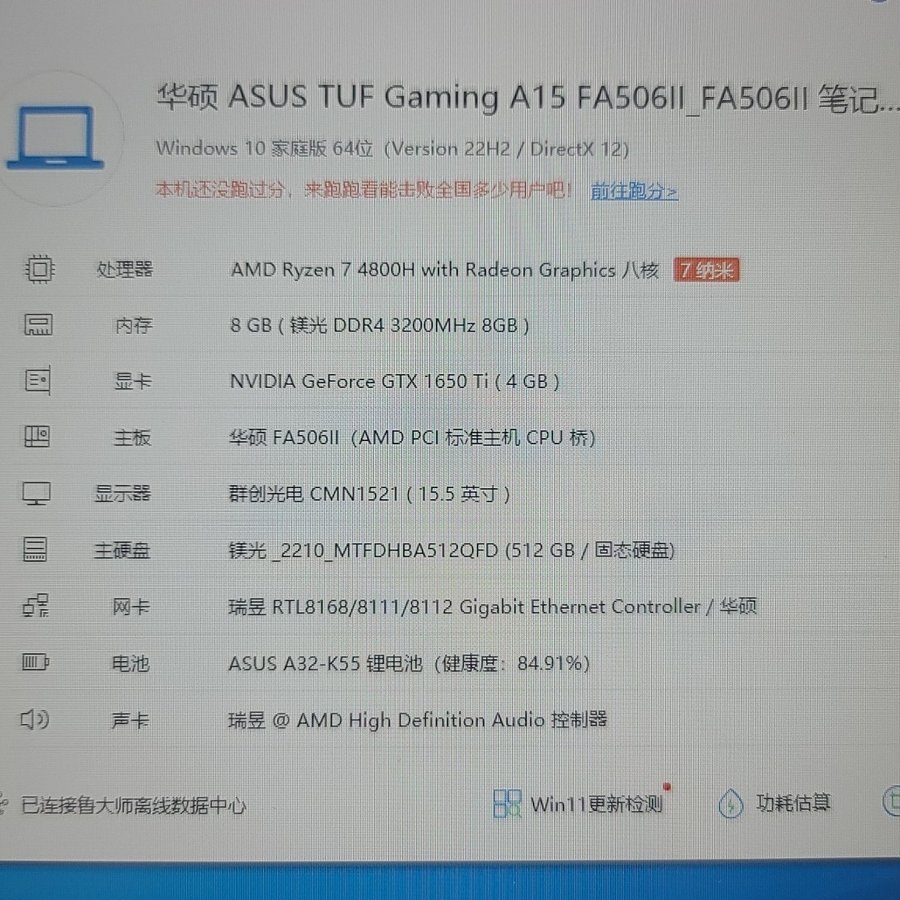Click the monitor display icon
This screenshot has height=900, width=900.
coord(36,493)
